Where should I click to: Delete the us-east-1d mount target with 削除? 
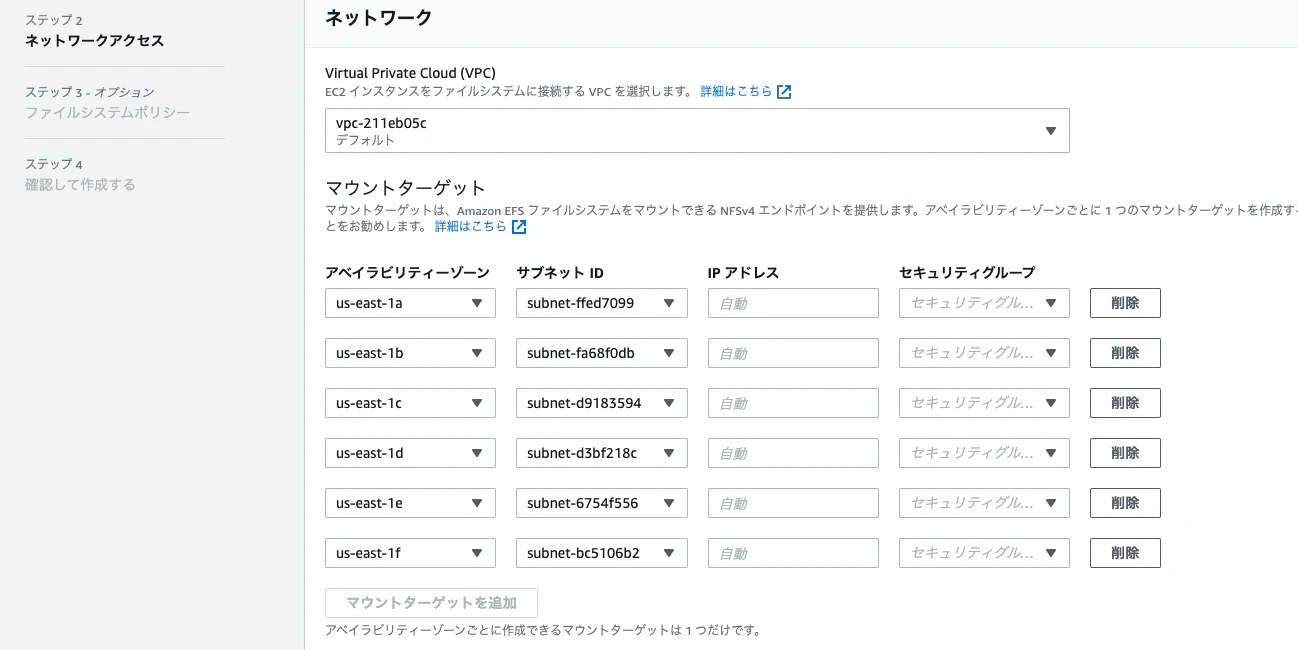[x=1125, y=453]
